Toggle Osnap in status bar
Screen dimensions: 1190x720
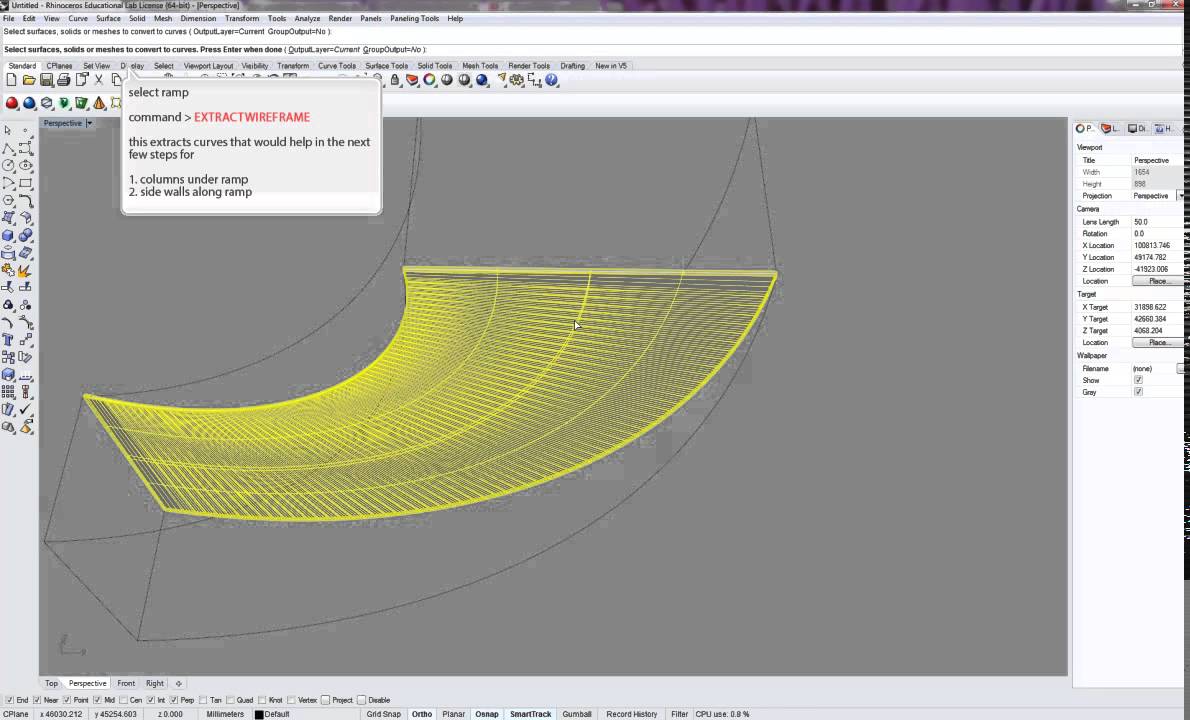486,714
